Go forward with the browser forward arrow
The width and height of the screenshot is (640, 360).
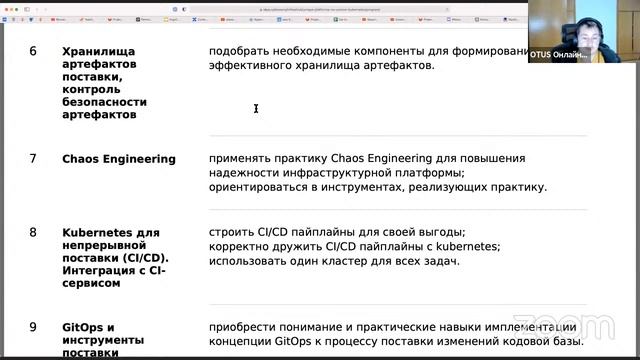[45, 9]
